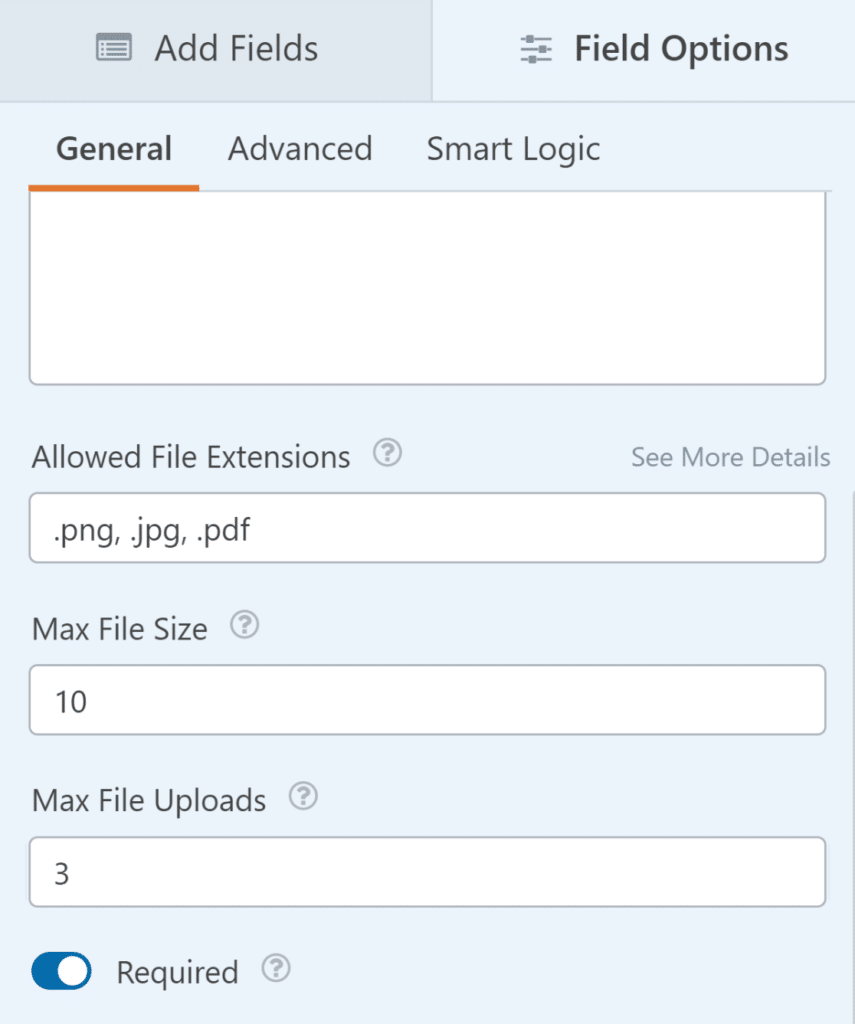Image resolution: width=855 pixels, height=1024 pixels.
Task: Open See More Details link
Action: [x=731, y=457]
